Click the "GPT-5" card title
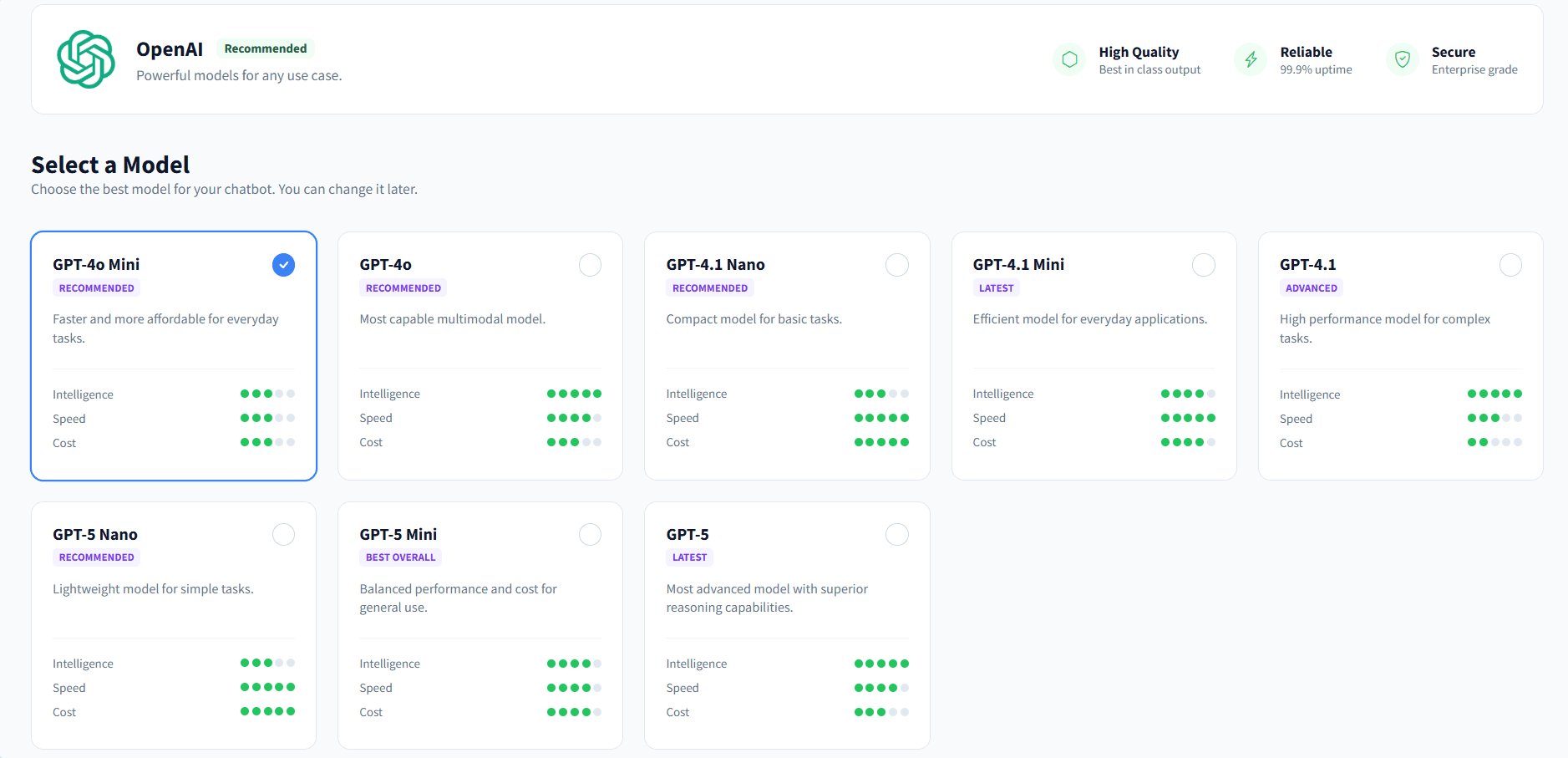The height and width of the screenshot is (758, 1568). (x=688, y=535)
